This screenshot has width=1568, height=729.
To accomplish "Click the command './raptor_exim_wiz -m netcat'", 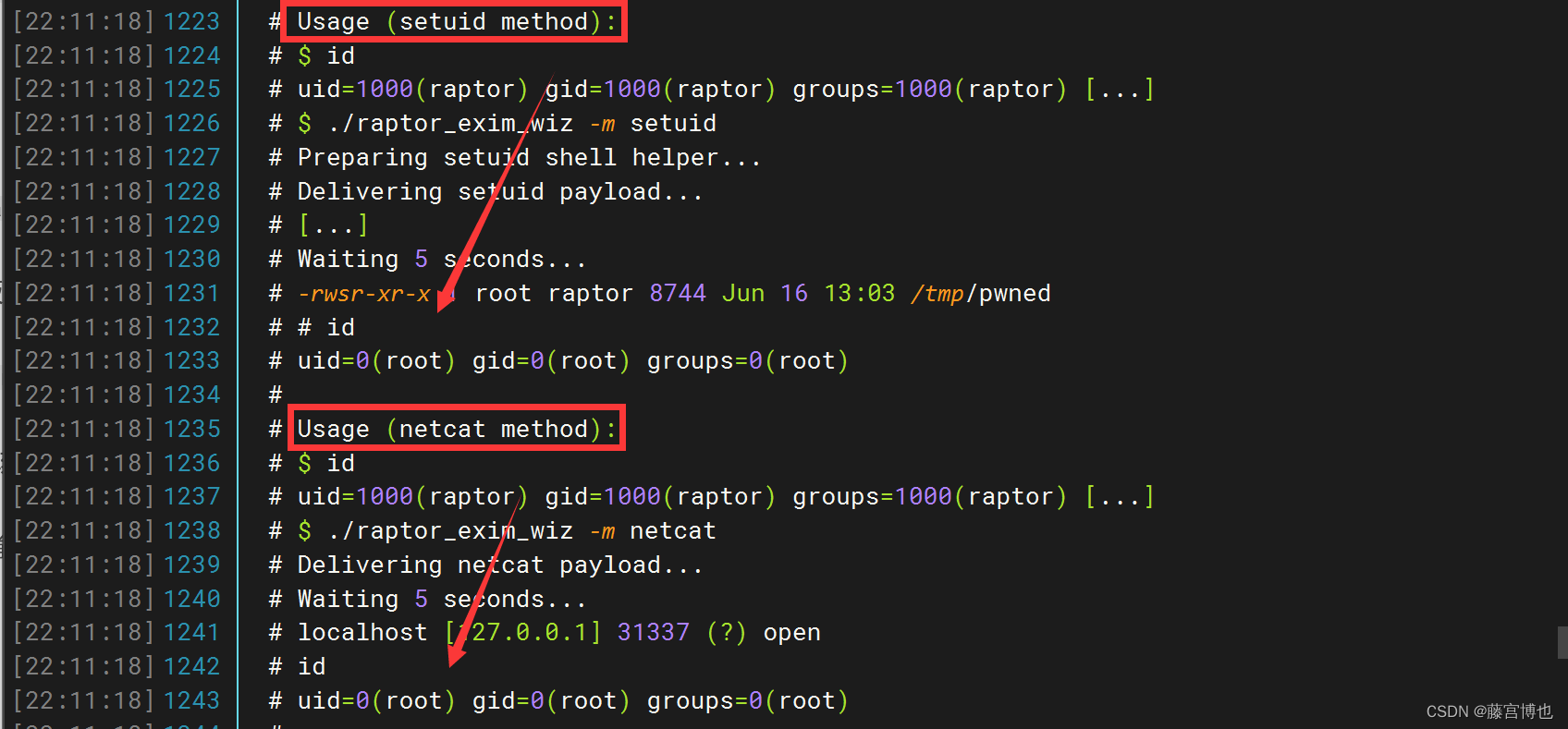I will (x=522, y=530).
